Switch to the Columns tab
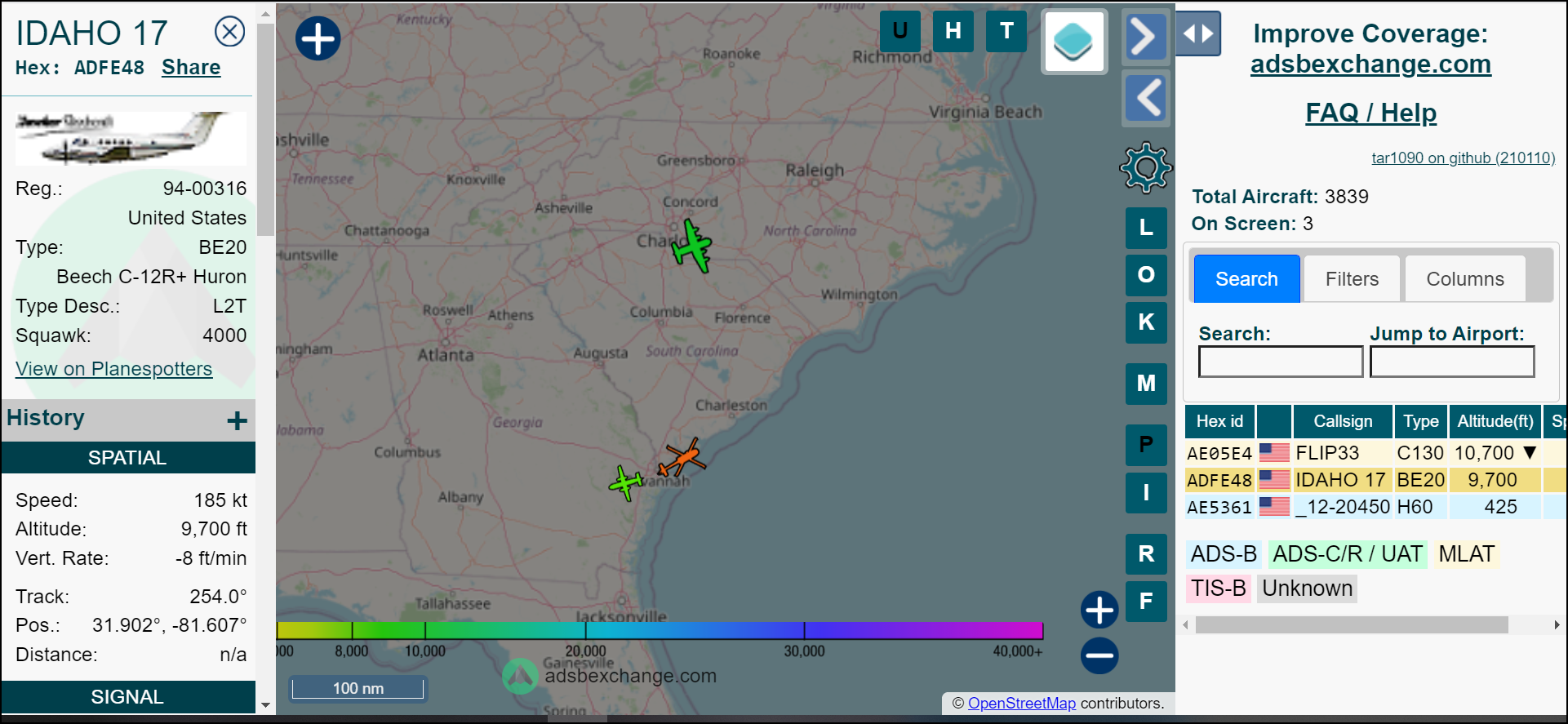The image size is (1568, 724). (1464, 279)
